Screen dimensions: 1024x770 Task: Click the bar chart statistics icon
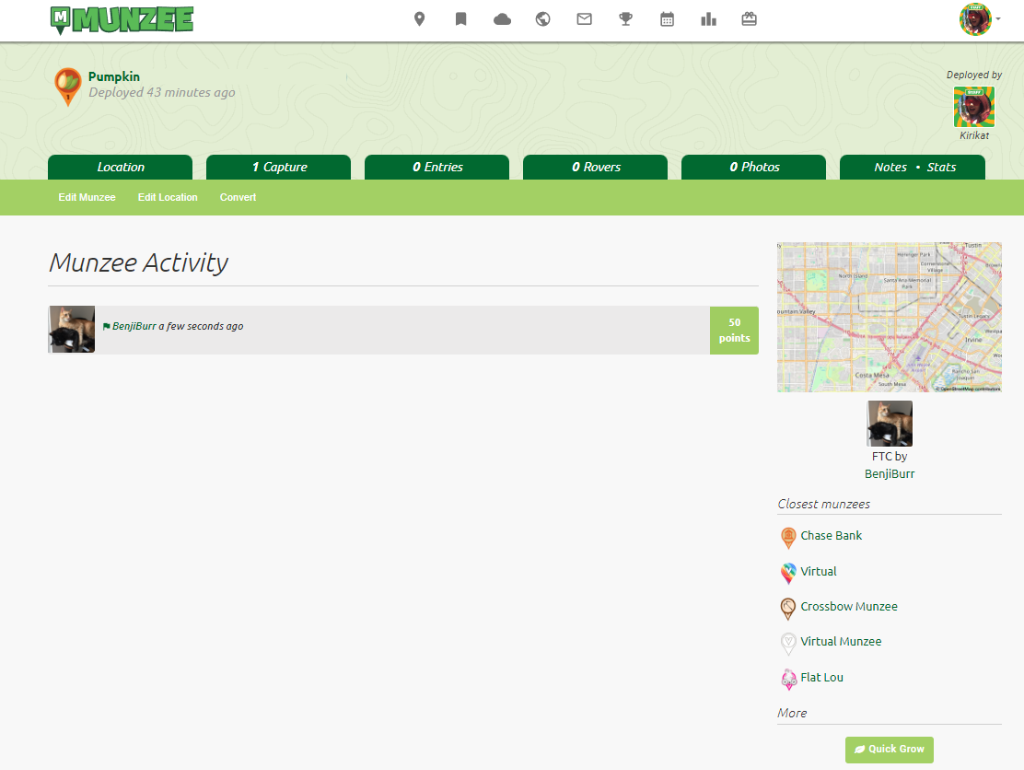coord(709,19)
